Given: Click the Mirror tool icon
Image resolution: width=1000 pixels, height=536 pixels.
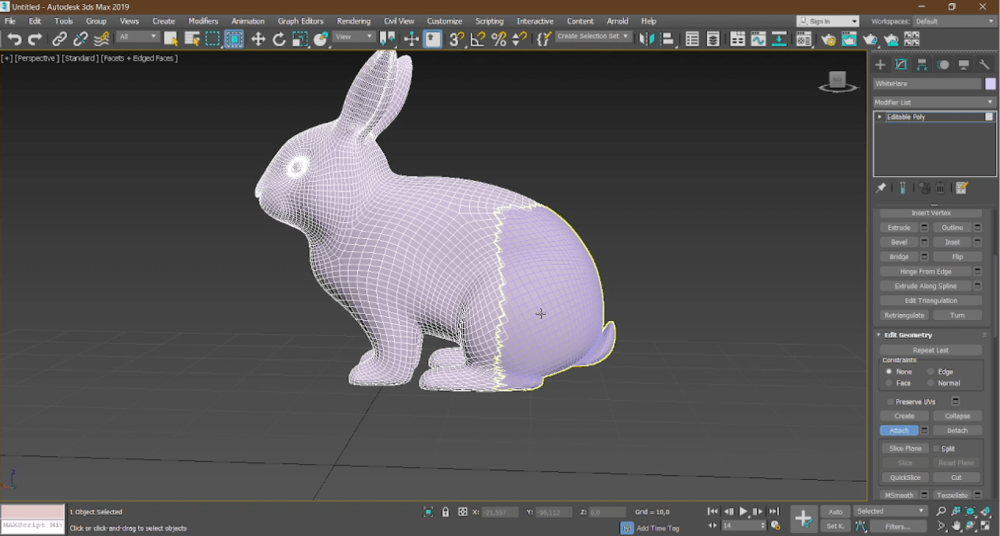Looking at the screenshot, I should click(x=646, y=40).
